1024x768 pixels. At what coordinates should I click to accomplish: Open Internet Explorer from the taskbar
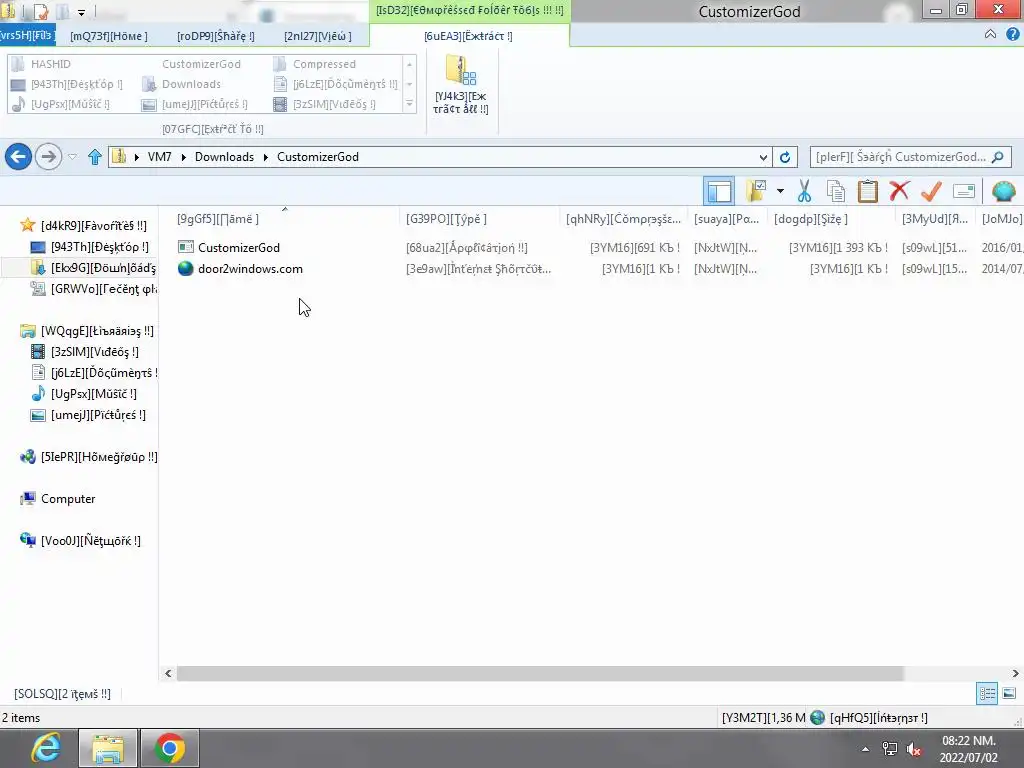tap(45, 748)
